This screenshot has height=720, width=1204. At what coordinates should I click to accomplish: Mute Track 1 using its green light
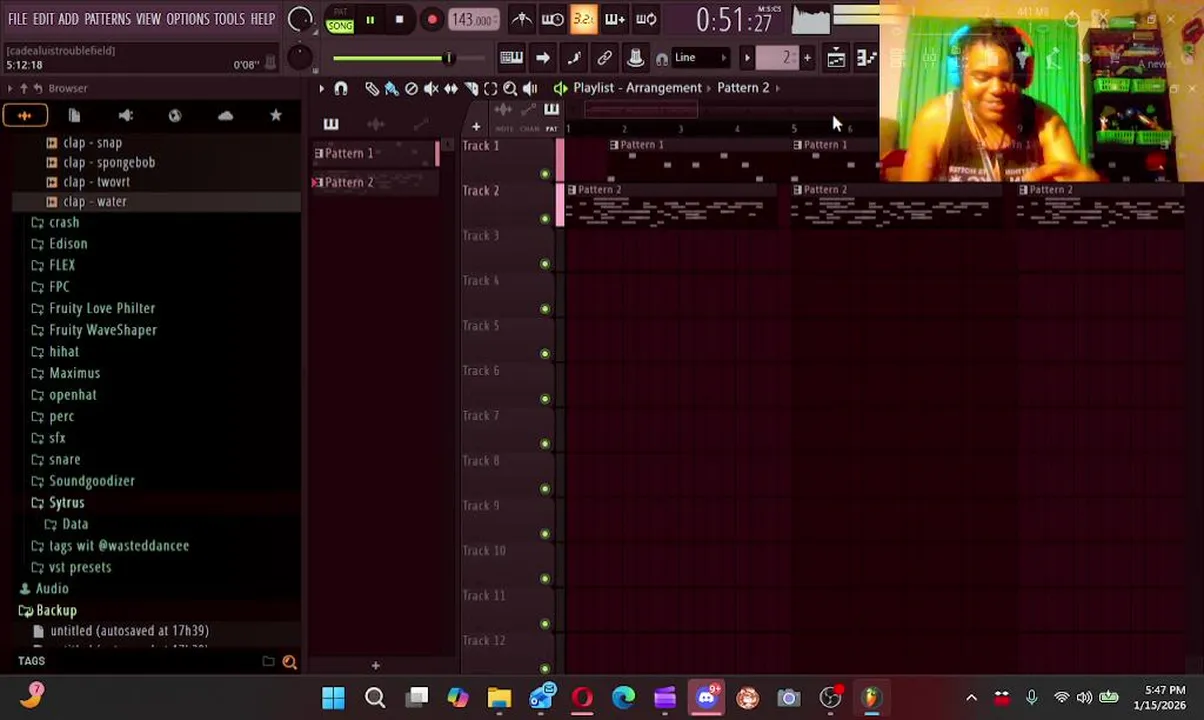click(545, 174)
